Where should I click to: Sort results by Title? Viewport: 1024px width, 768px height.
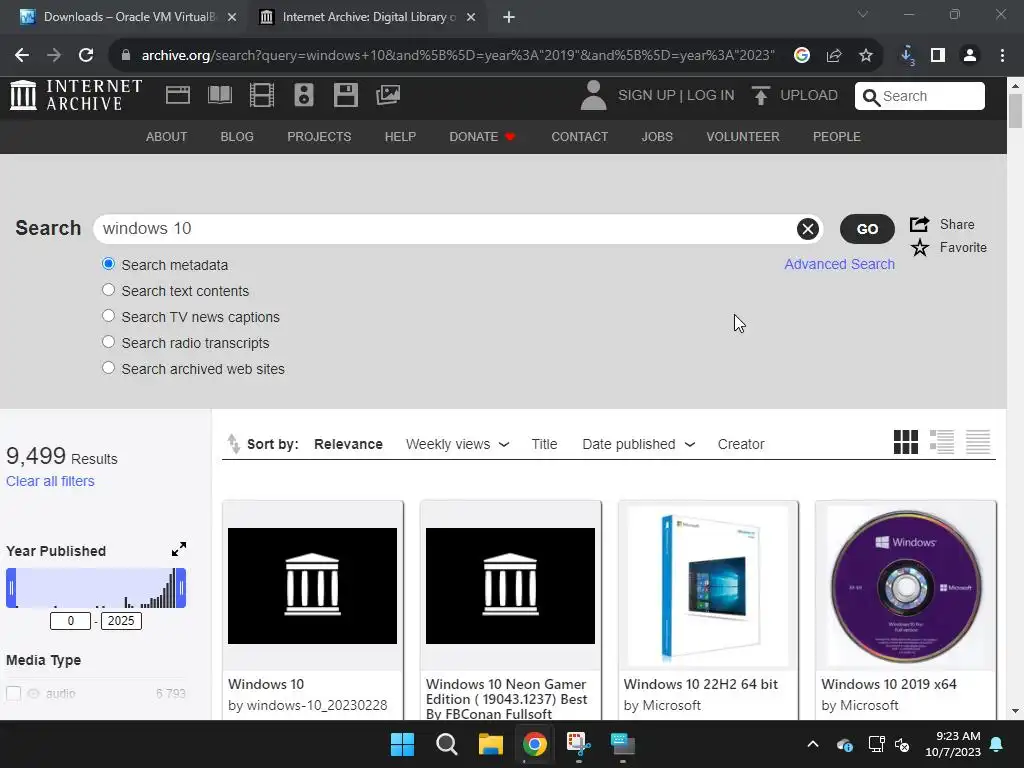(x=544, y=444)
